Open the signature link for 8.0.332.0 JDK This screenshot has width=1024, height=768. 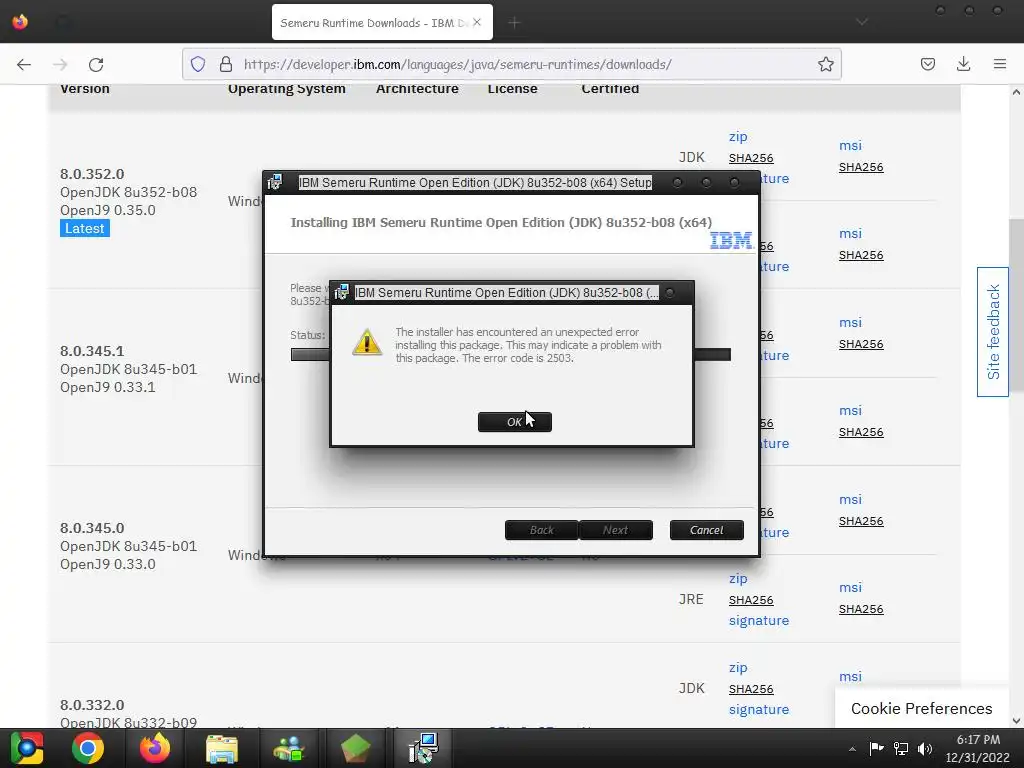pos(759,709)
